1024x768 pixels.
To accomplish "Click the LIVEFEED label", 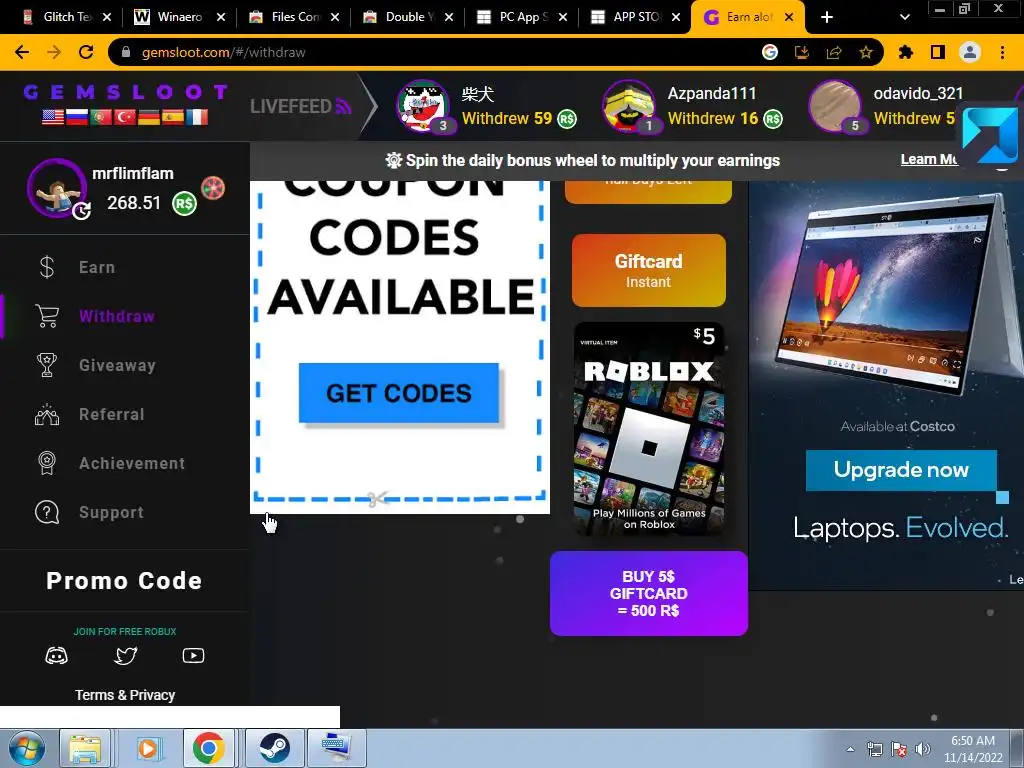I will 300,106.
